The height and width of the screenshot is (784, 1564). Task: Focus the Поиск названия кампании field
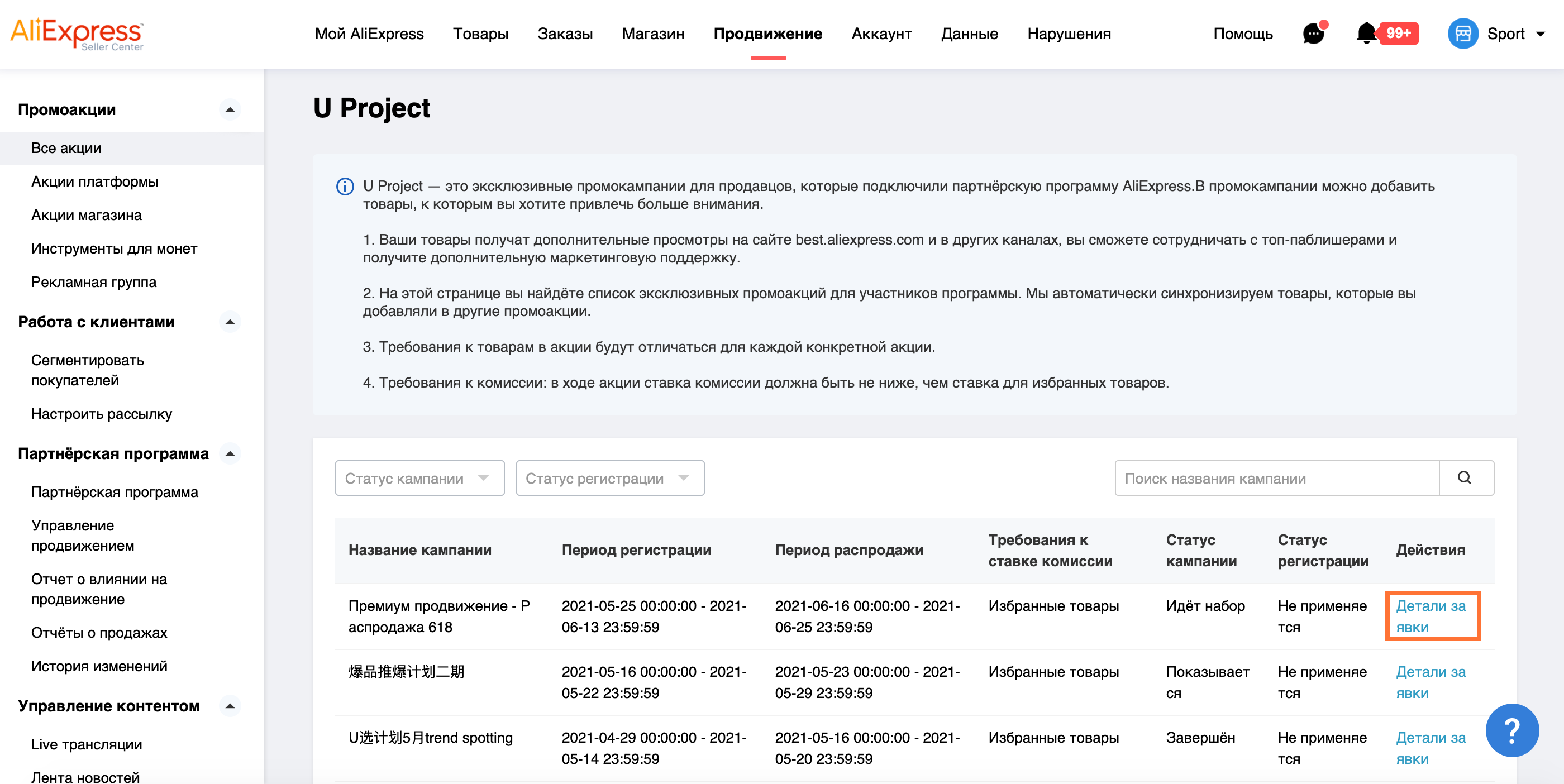pyautogui.click(x=1277, y=477)
